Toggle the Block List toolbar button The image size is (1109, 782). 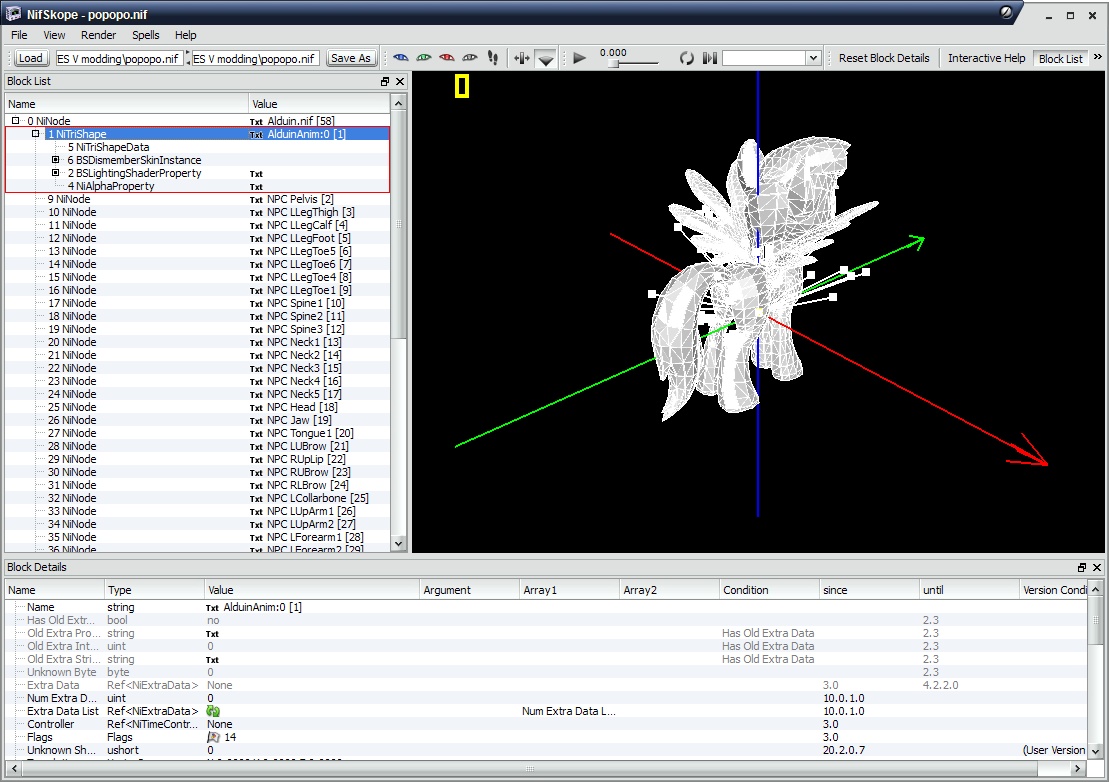(x=1060, y=59)
